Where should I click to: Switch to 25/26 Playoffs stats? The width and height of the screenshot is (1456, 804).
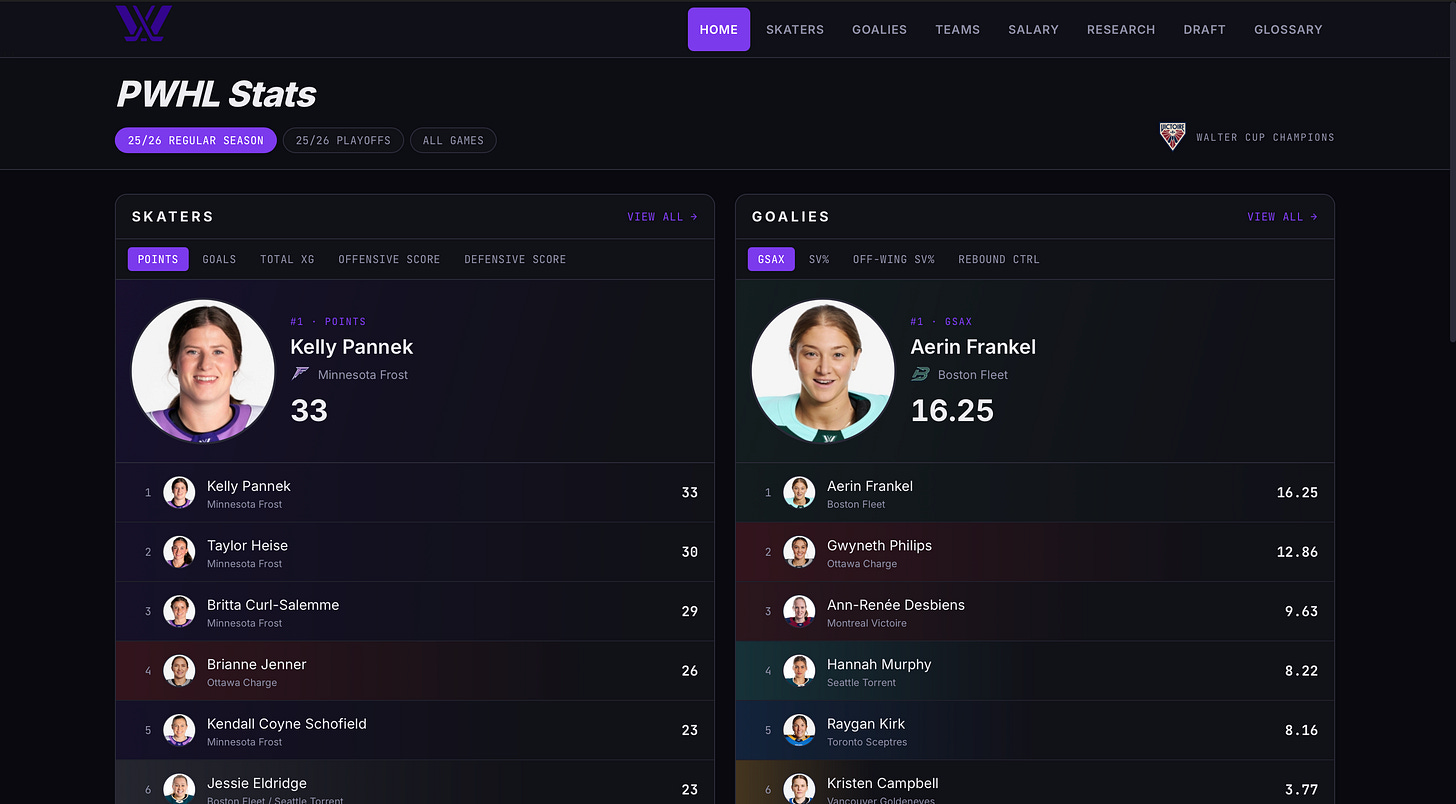[x=344, y=140]
